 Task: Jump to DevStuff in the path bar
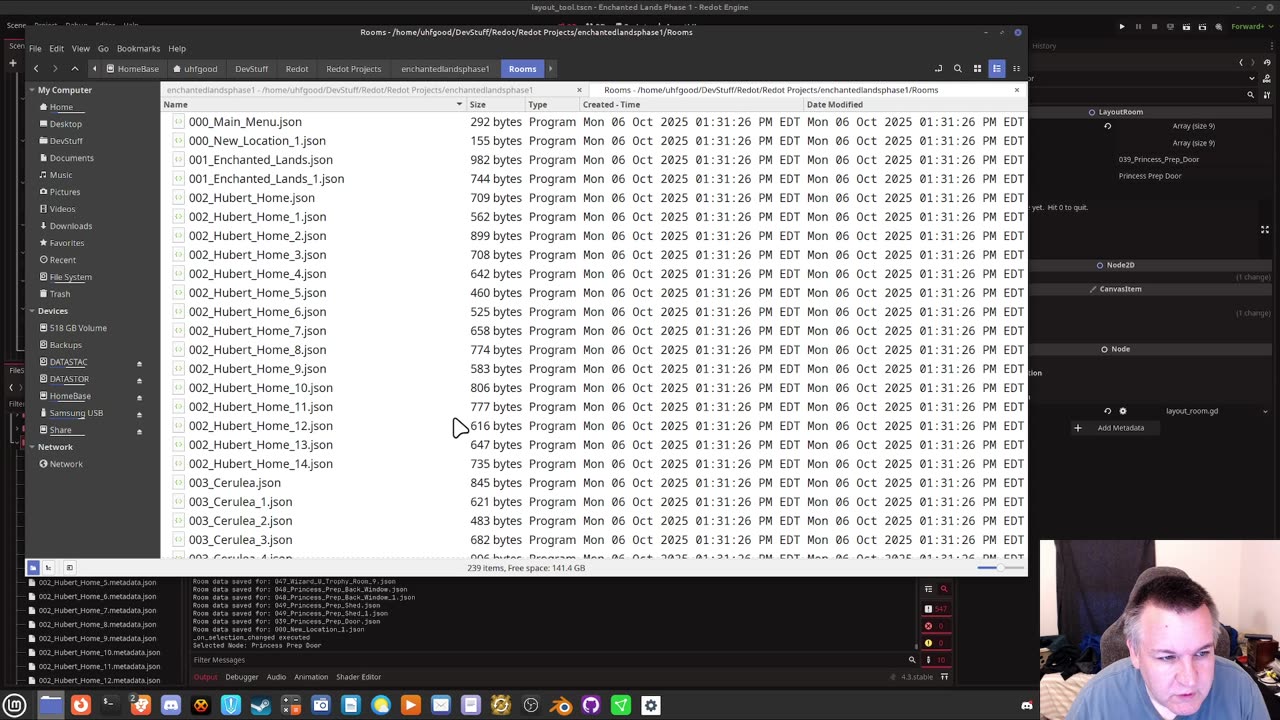pos(251,69)
